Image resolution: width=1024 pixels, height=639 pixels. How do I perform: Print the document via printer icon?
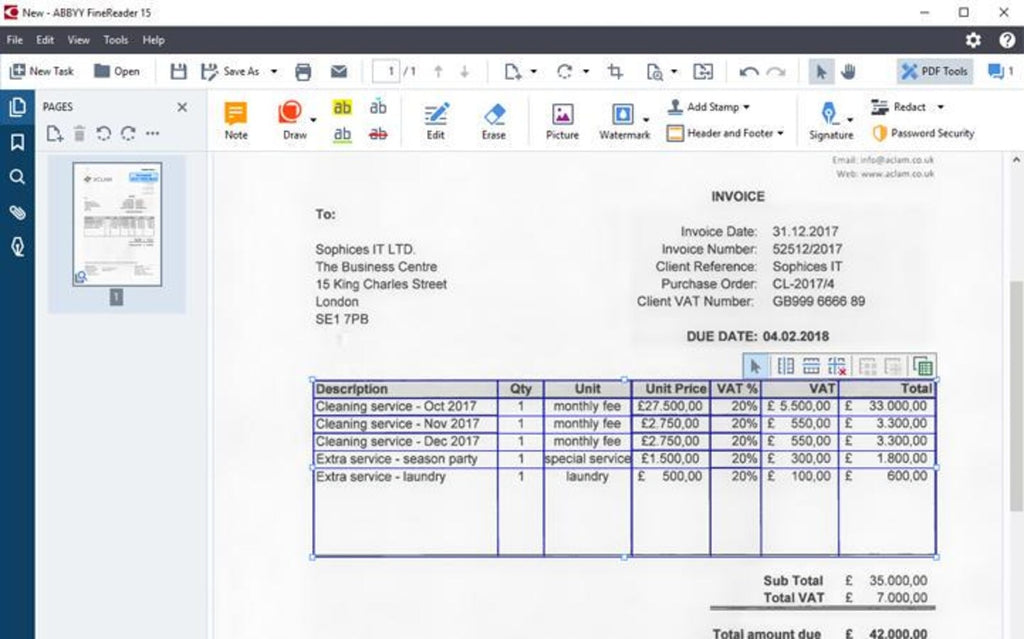coord(303,71)
